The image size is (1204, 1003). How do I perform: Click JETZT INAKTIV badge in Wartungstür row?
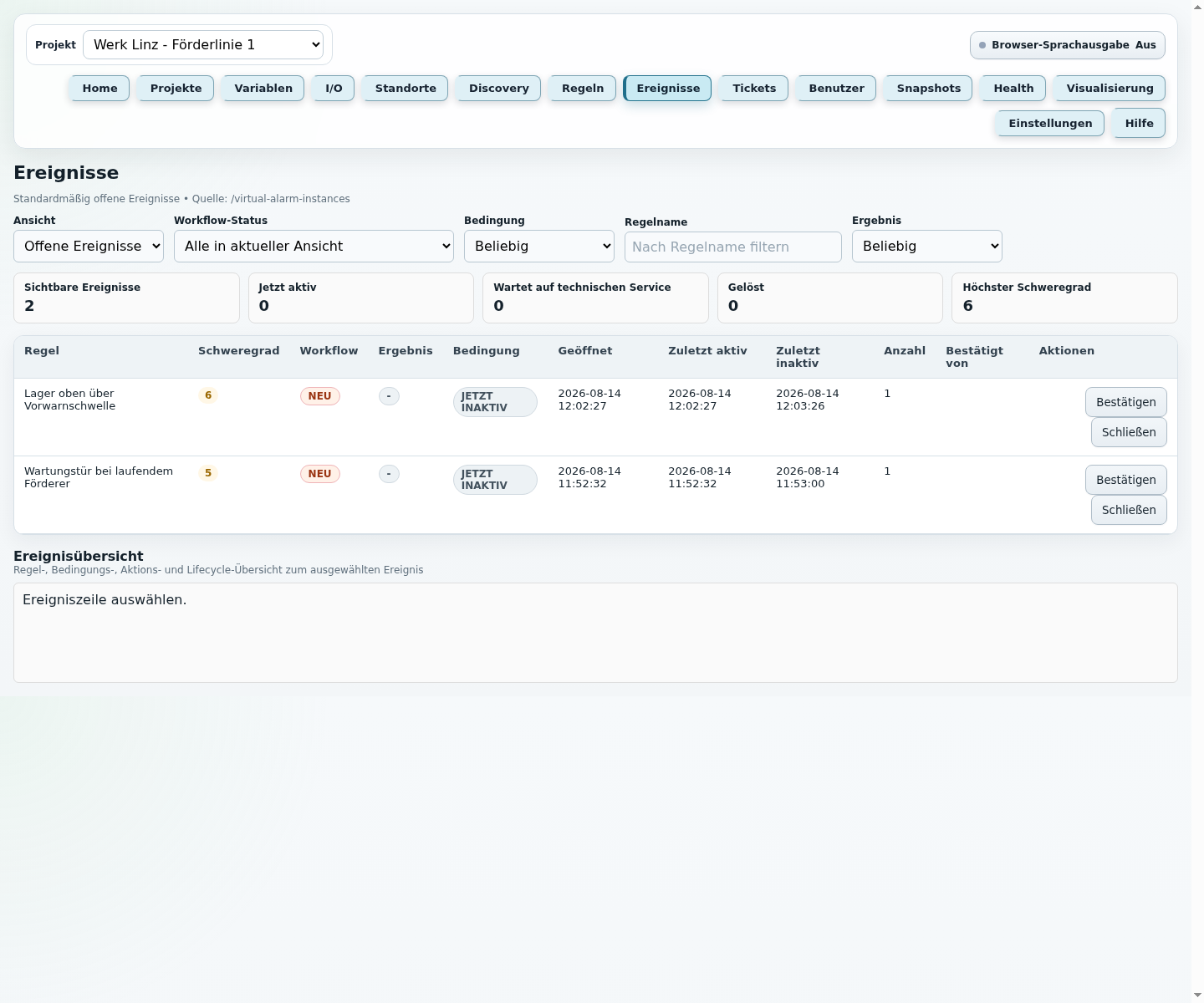click(x=495, y=480)
